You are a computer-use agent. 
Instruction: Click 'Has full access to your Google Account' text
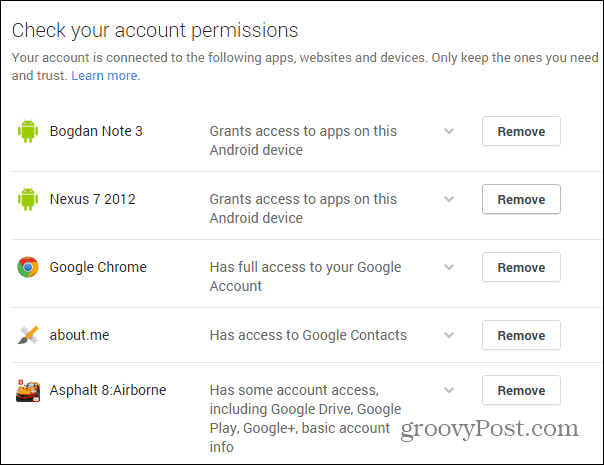click(x=305, y=277)
